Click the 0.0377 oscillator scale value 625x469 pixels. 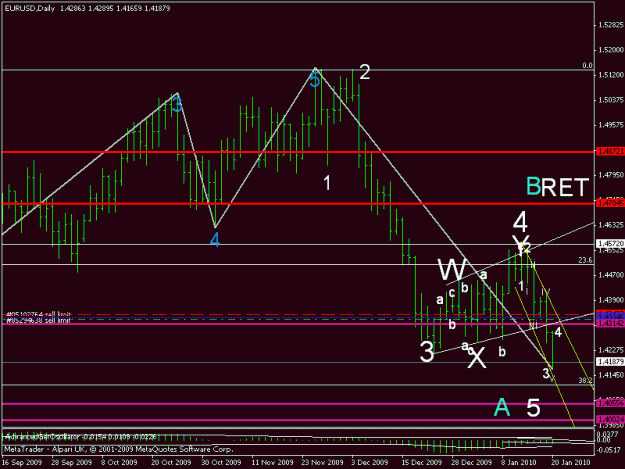pyautogui.click(x=605, y=434)
